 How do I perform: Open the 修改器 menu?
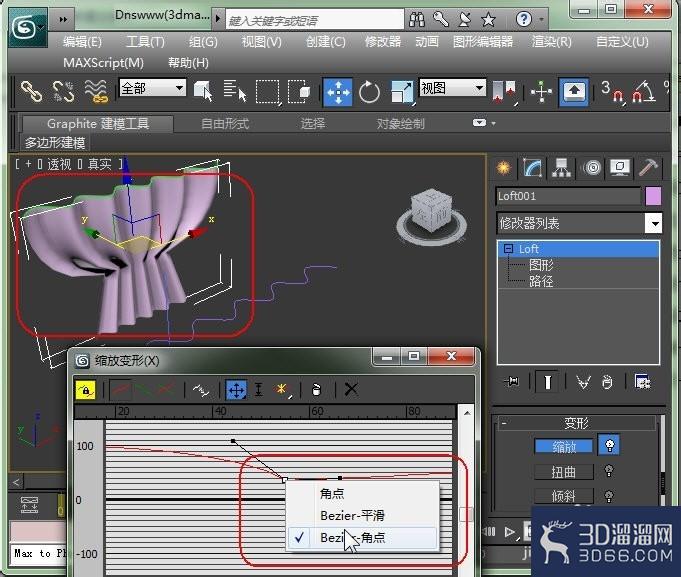[383, 42]
